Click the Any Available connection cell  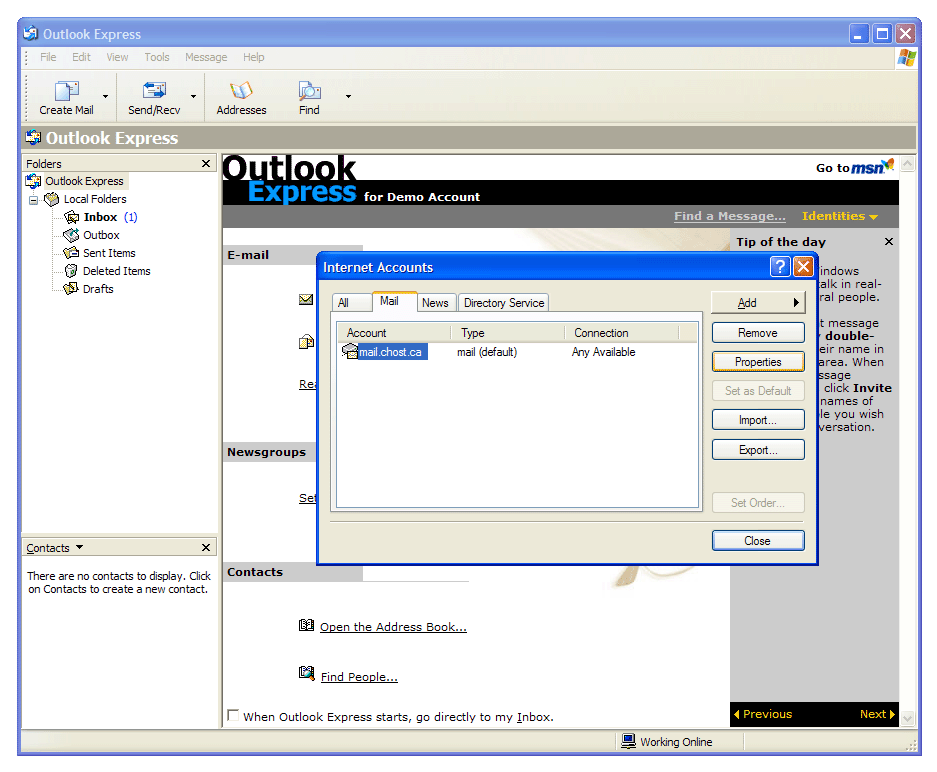(x=604, y=352)
